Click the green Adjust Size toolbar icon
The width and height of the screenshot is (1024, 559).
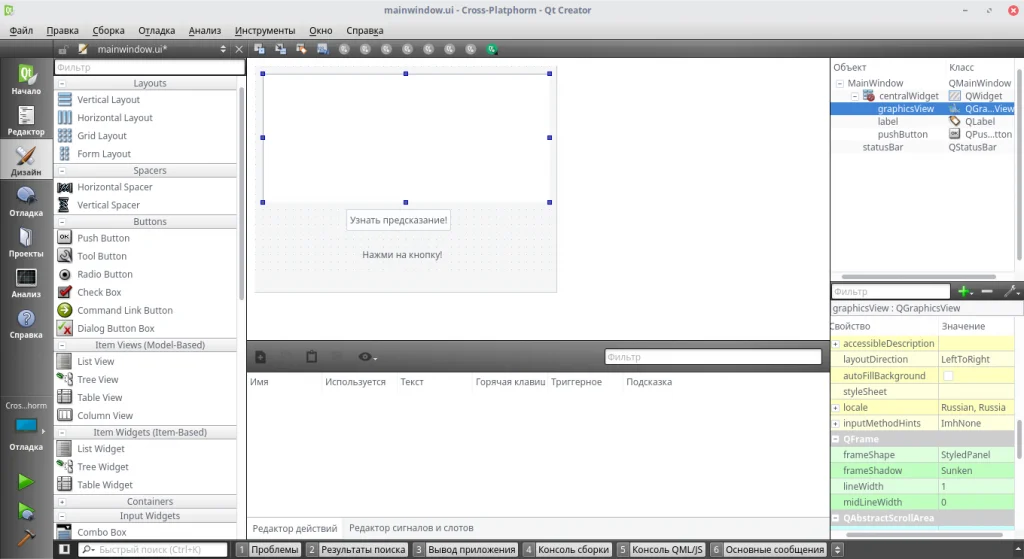(492, 49)
